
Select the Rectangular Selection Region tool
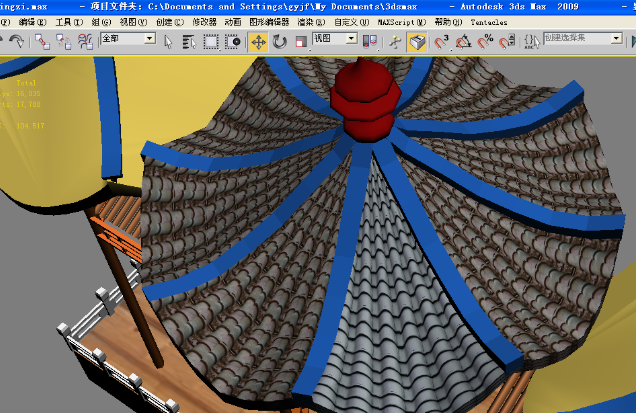pyautogui.click(x=211, y=41)
